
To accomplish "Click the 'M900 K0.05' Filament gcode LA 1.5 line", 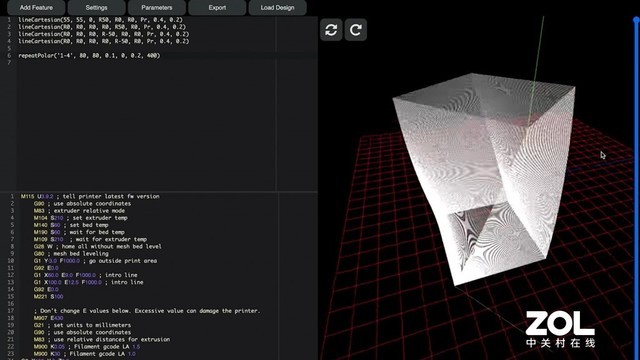I will pos(87,347).
